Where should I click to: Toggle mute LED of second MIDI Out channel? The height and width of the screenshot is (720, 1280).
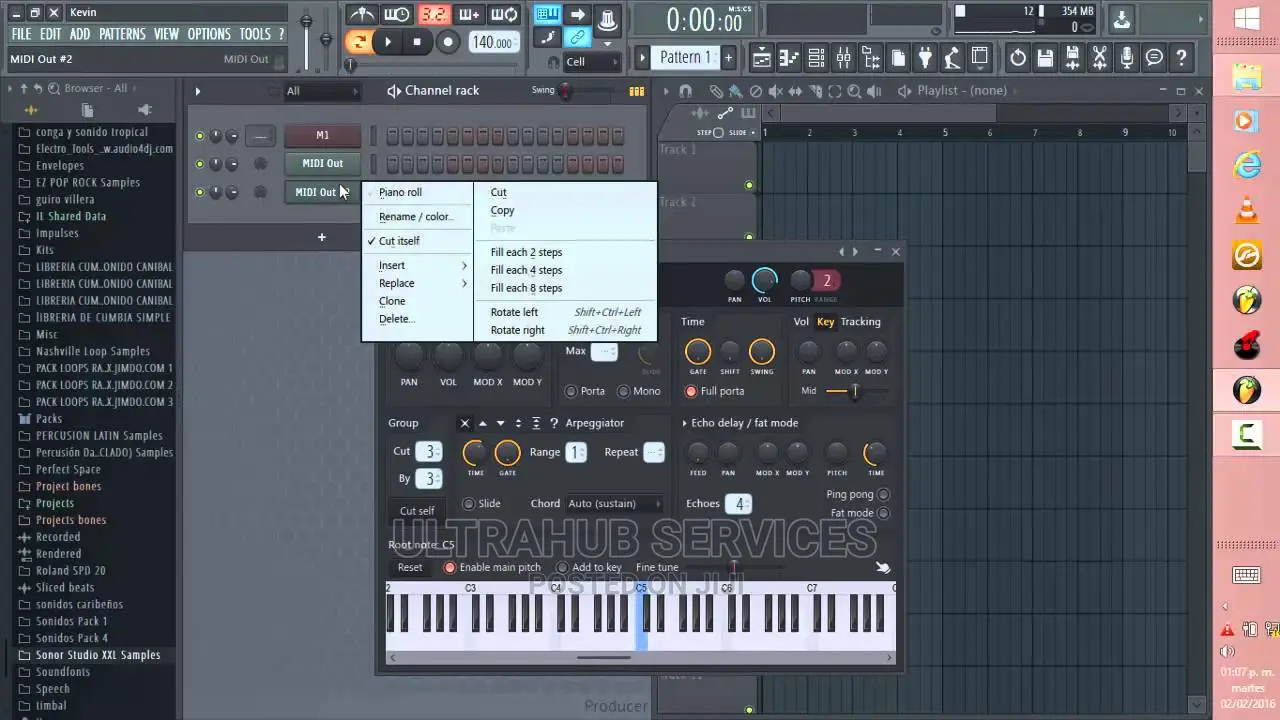coord(200,192)
